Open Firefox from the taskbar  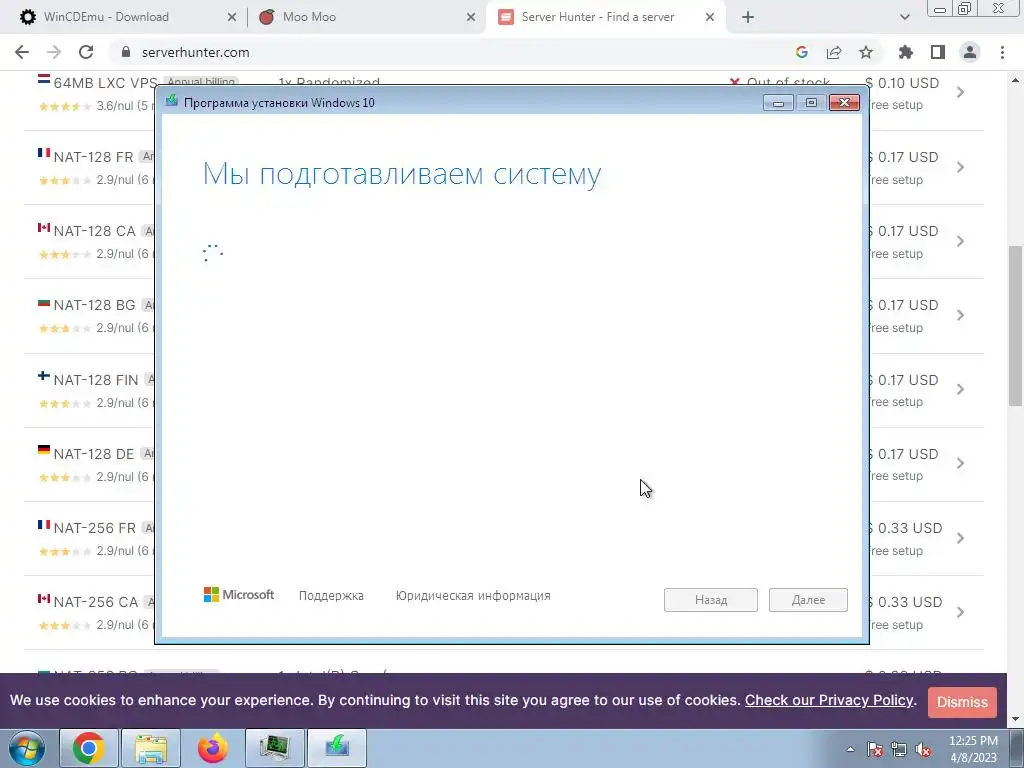(x=213, y=748)
